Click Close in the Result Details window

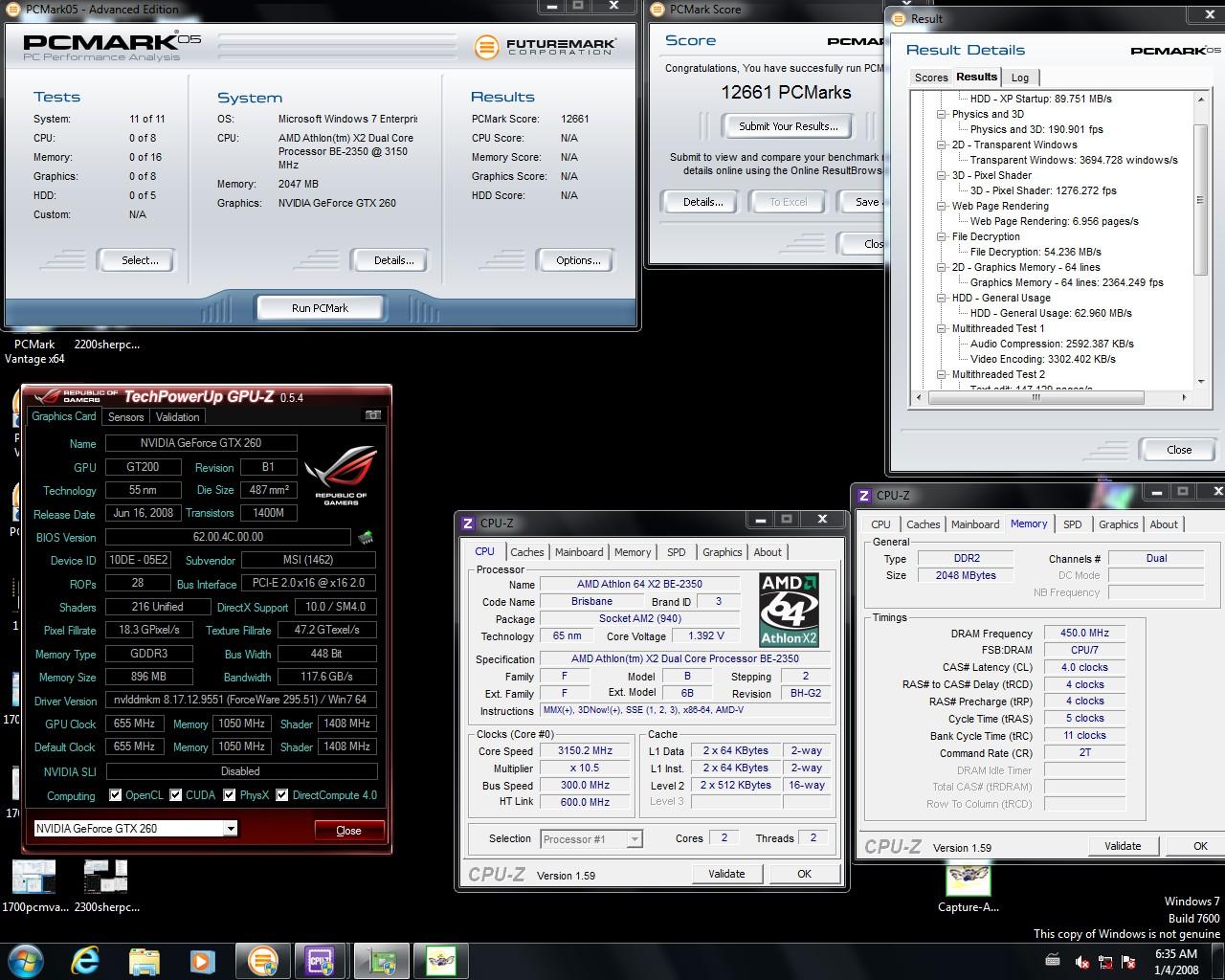(x=1179, y=450)
